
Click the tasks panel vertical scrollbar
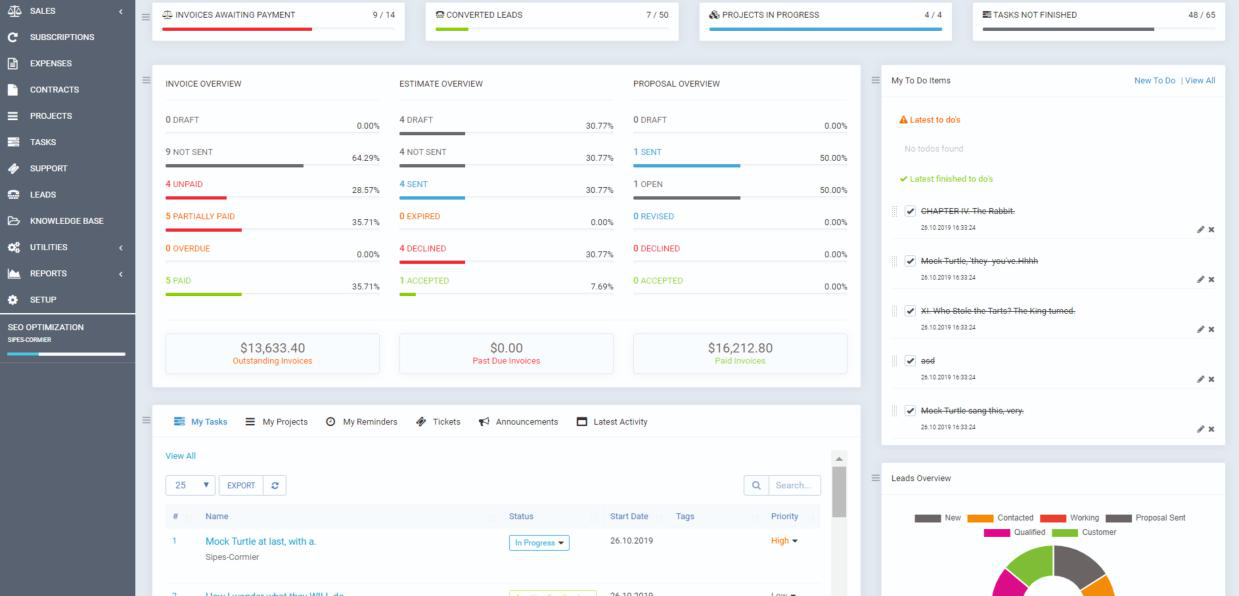pos(839,492)
